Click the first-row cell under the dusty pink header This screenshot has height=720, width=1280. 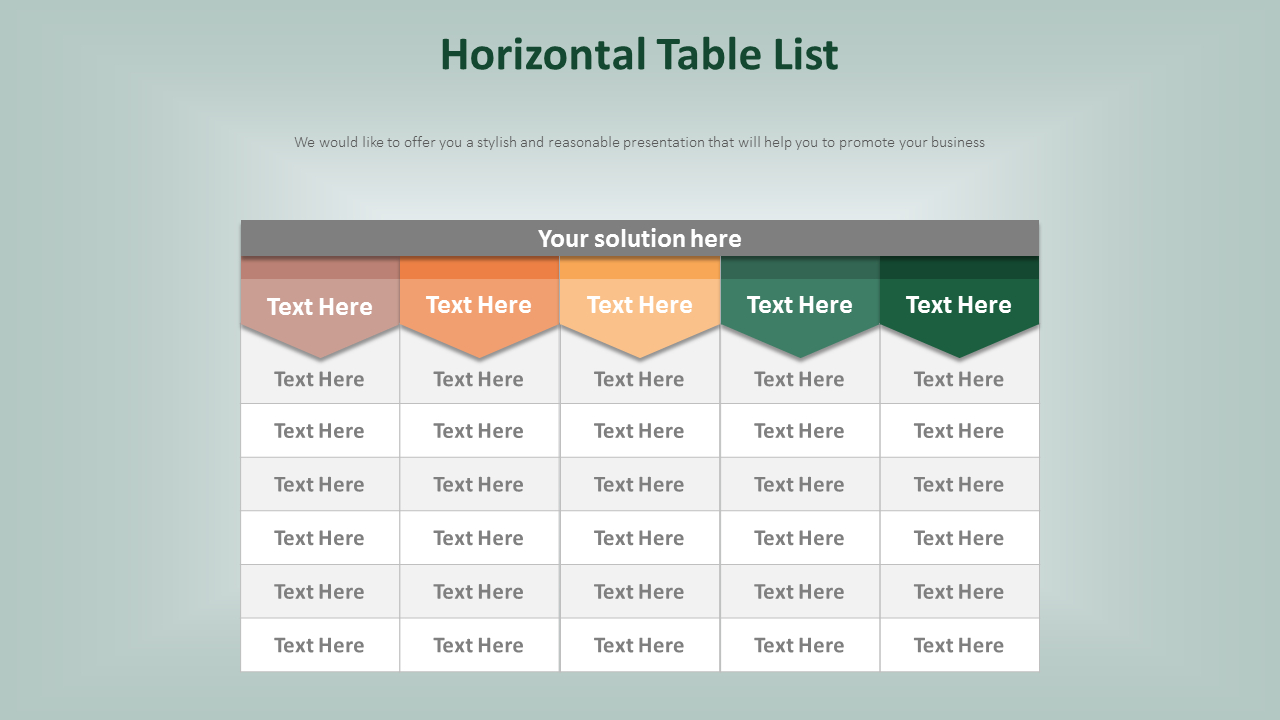320,379
